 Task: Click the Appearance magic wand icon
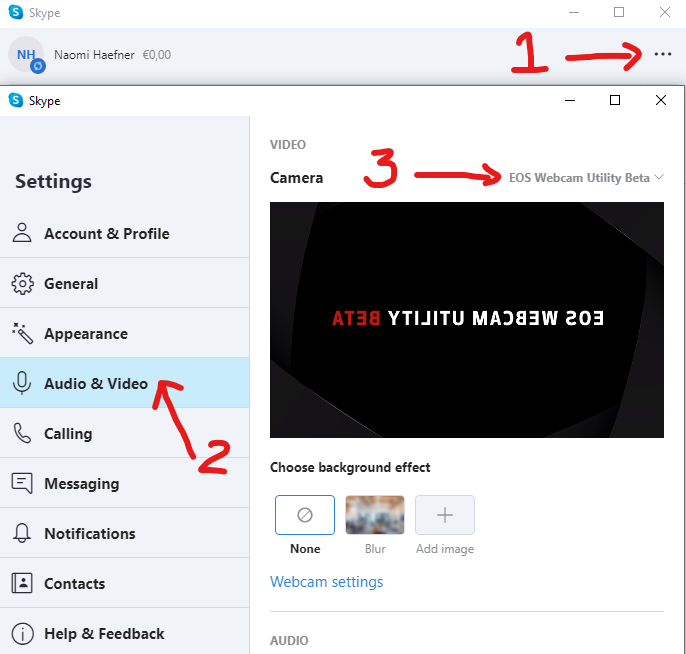(x=22, y=333)
